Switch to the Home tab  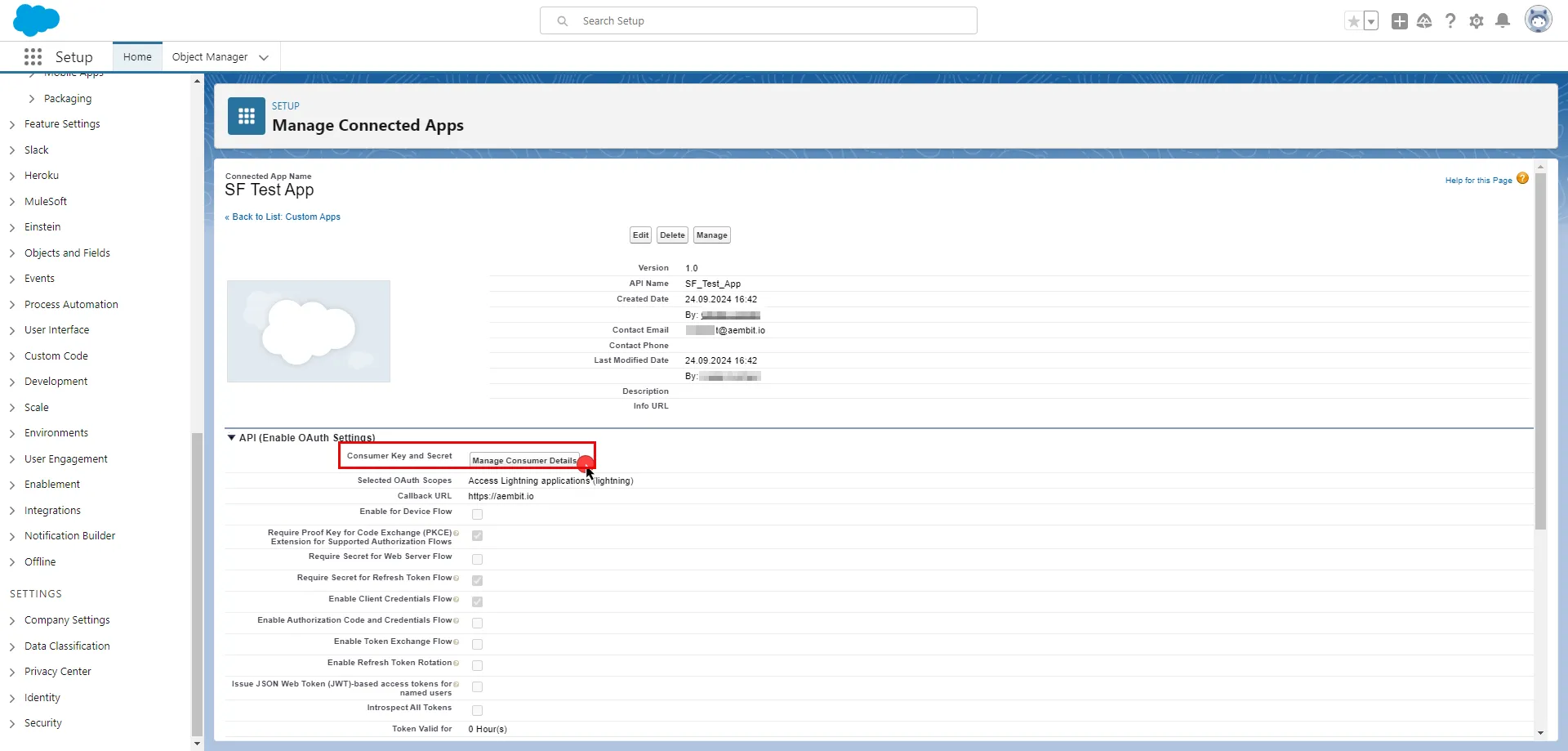click(x=137, y=56)
